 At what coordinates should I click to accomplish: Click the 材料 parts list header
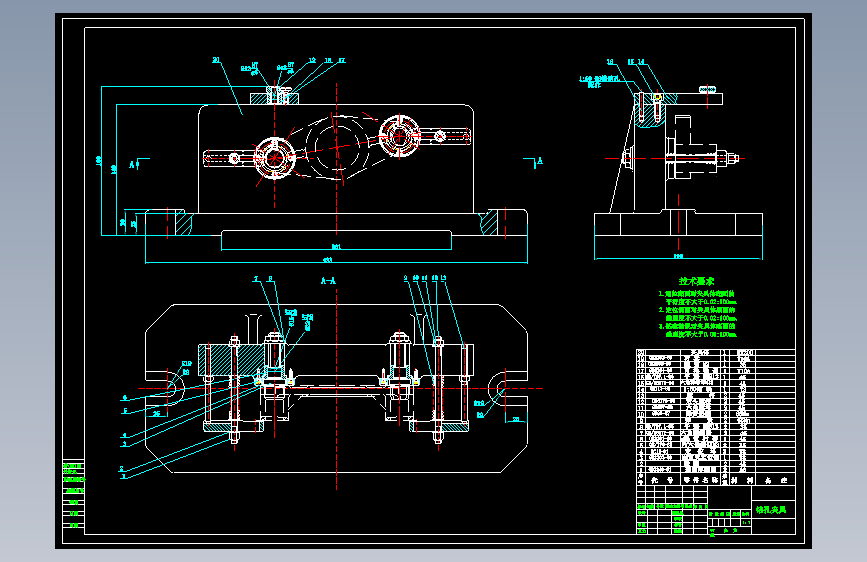click(x=741, y=480)
